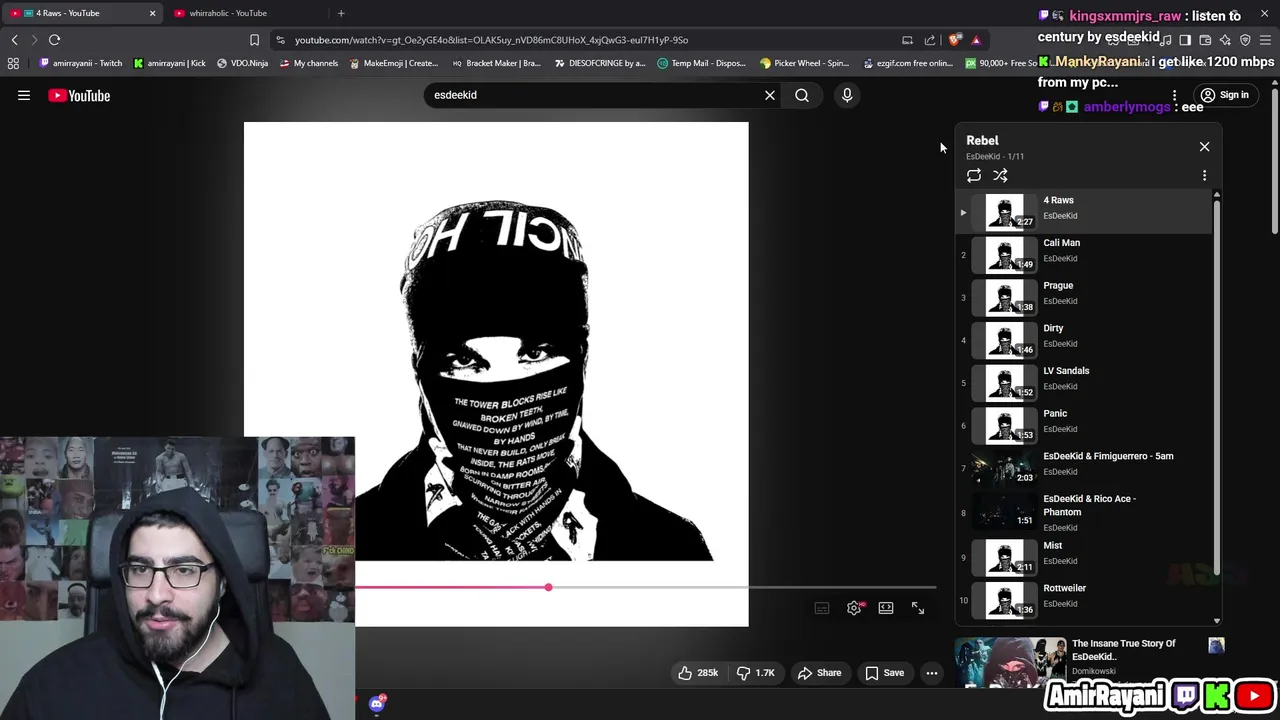Click playlist scrollbar down arrow

[1217, 620]
